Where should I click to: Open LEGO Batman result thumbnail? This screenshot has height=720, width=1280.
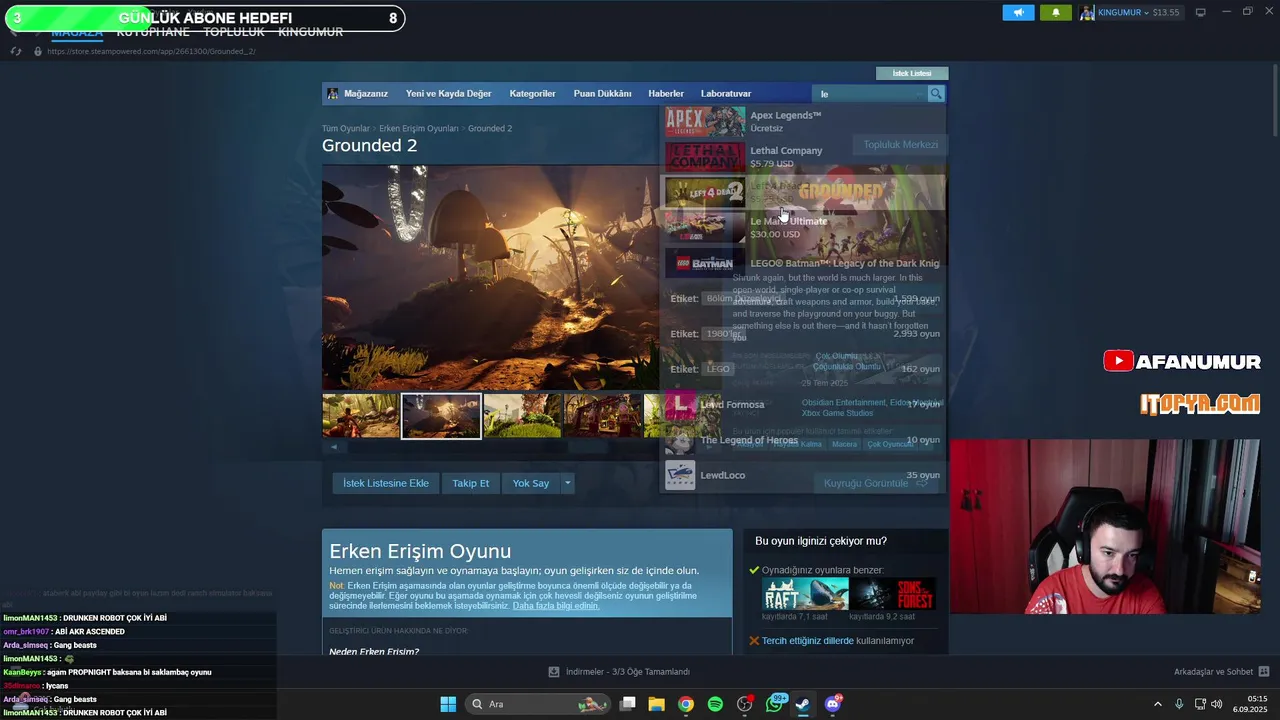705,263
